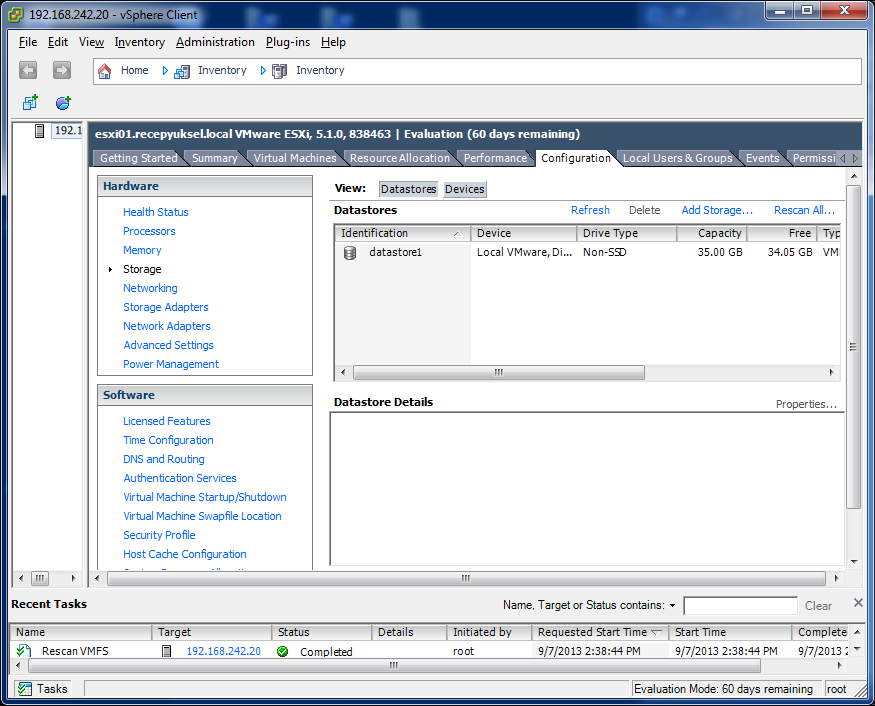Click the Add Storage link

click(717, 210)
